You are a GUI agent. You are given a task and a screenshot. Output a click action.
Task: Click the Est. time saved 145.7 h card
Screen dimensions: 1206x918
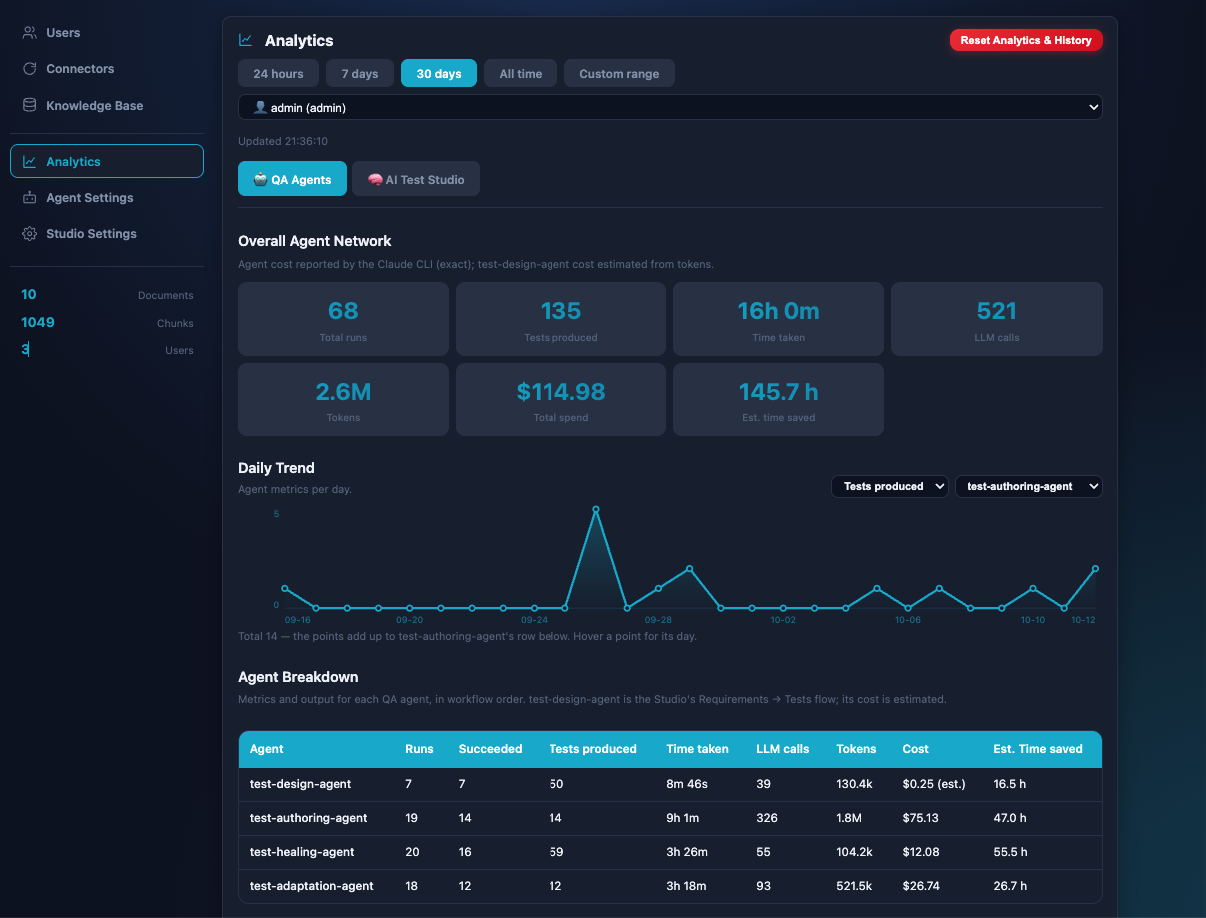(778, 399)
